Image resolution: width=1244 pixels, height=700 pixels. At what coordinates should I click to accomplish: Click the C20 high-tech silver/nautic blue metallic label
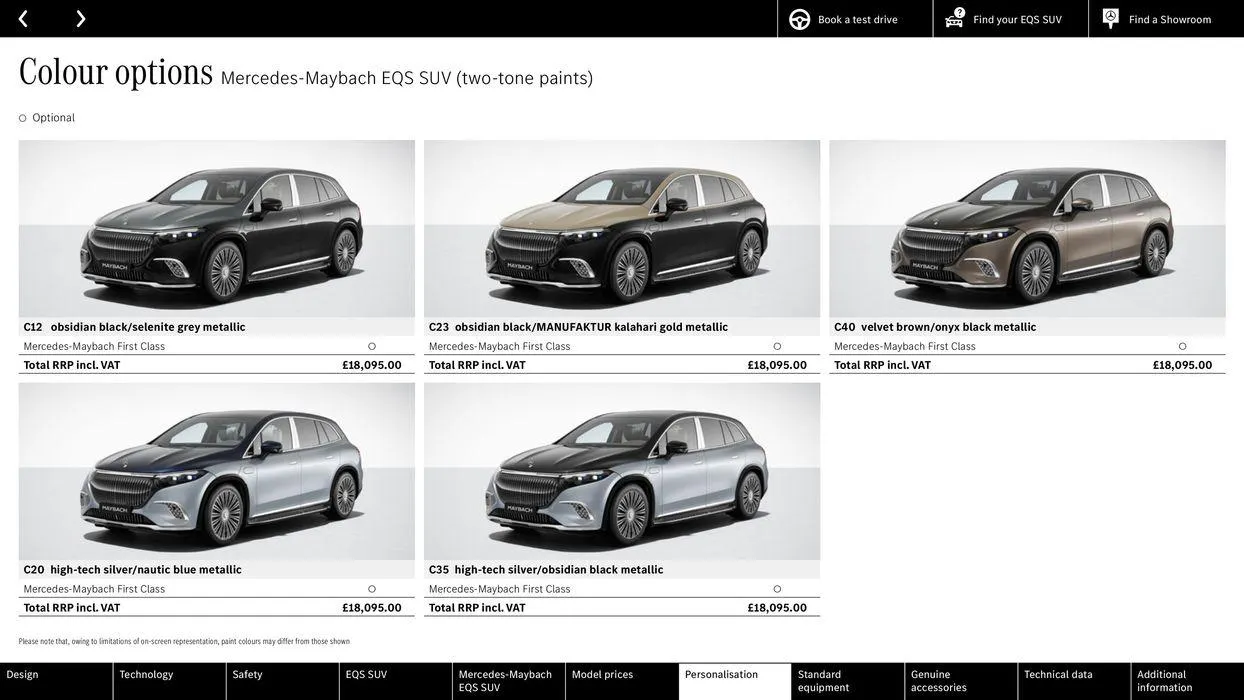coord(132,570)
